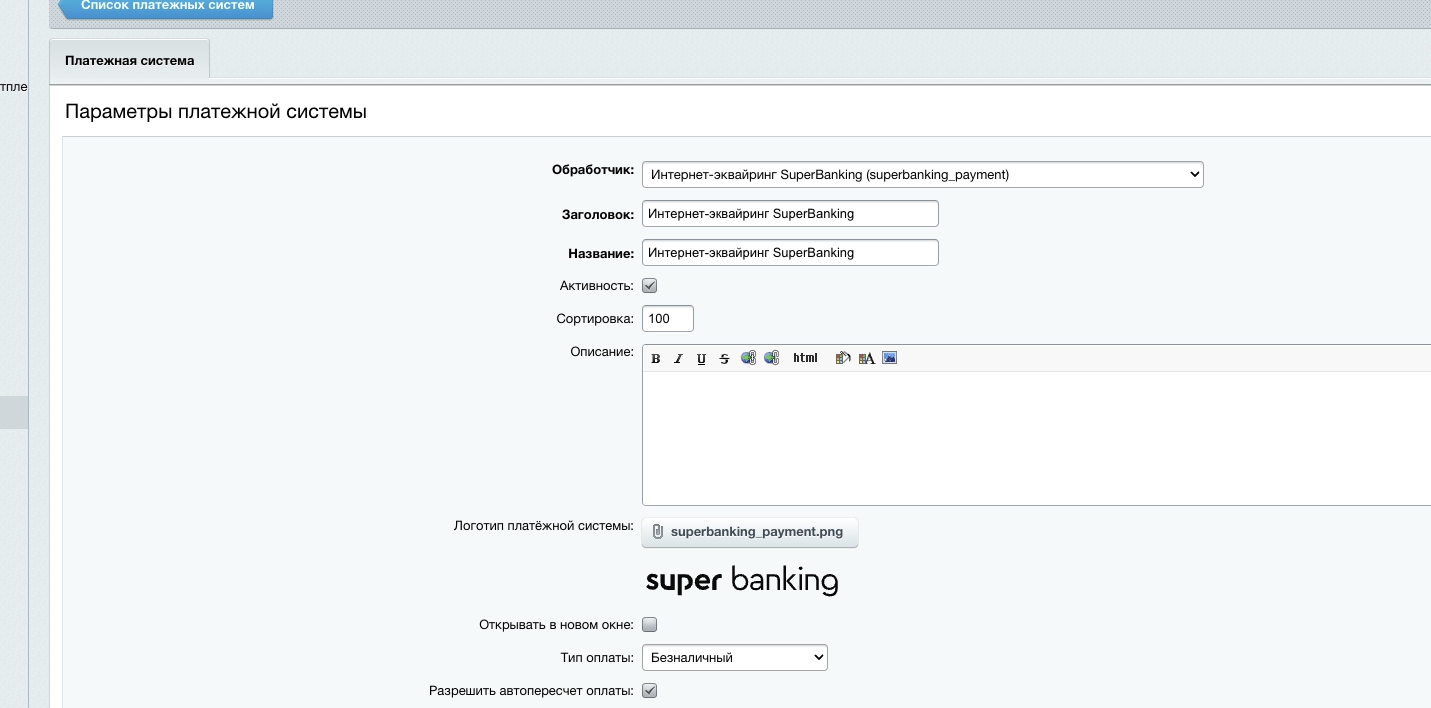
Task: Click the Логотип платёжной системы: label
Action: [544, 525]
